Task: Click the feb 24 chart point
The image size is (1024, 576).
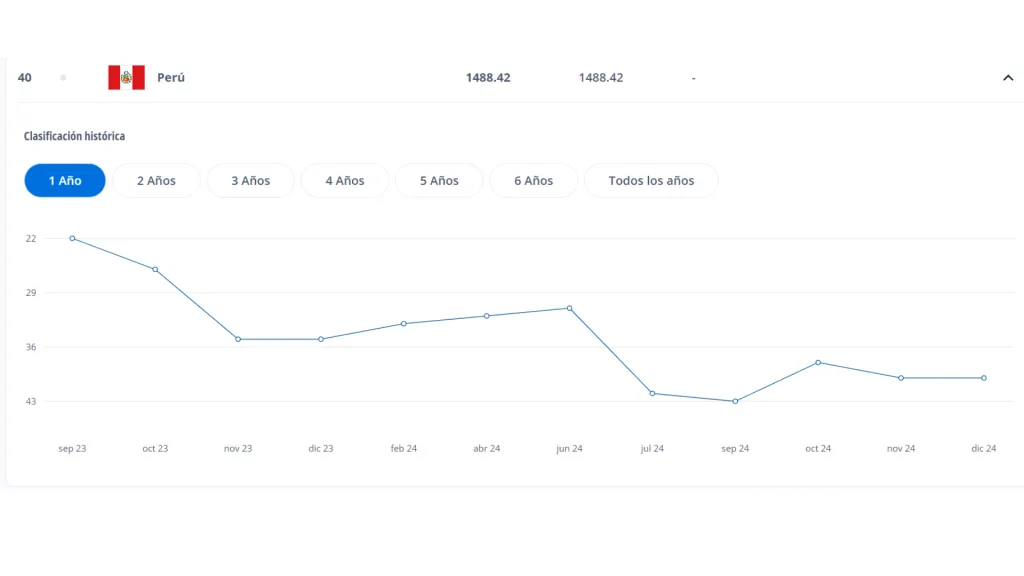Action: pyautogui.click(x=404, y=324)
